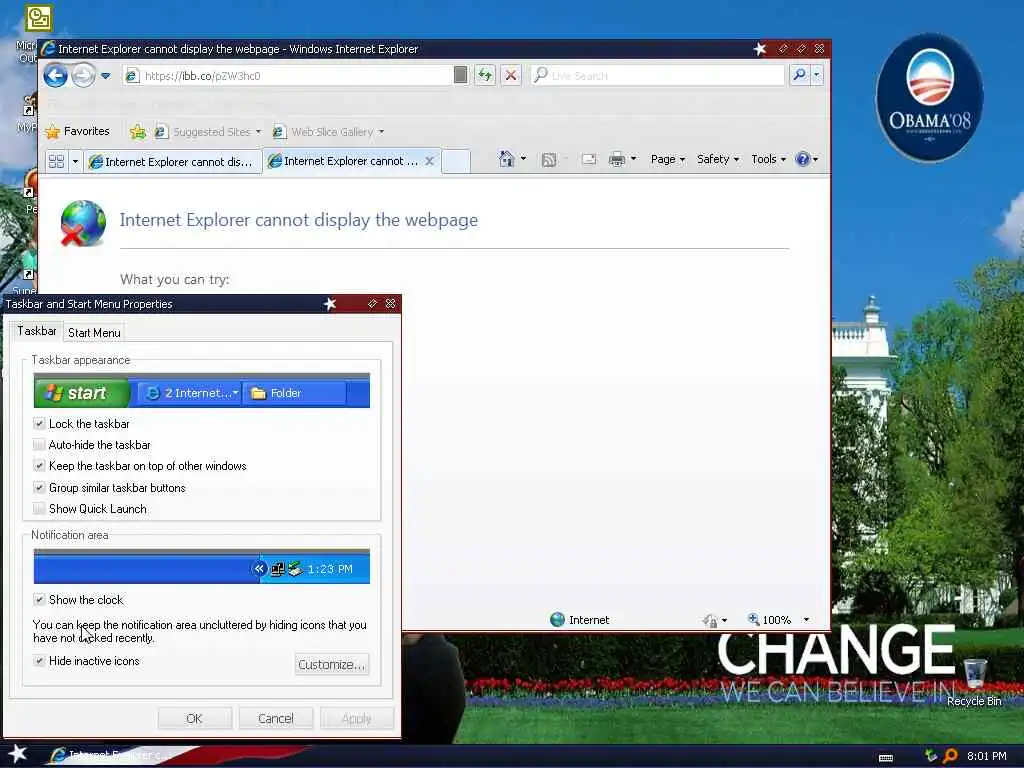
Task: Click the IE Forward navigation button
Action: [x=84, y=76]
